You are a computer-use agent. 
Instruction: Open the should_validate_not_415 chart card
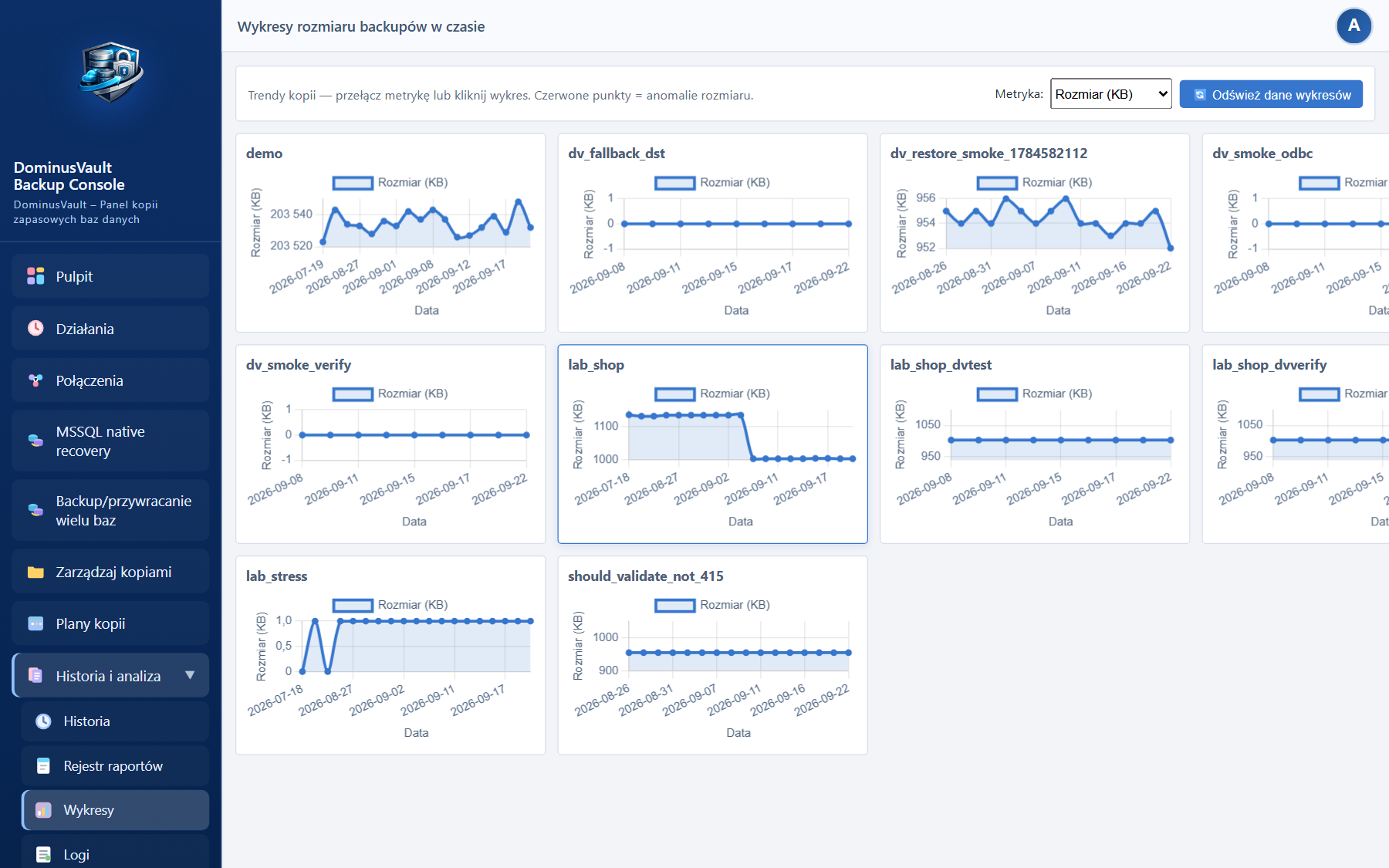click(x=712, y=656)
